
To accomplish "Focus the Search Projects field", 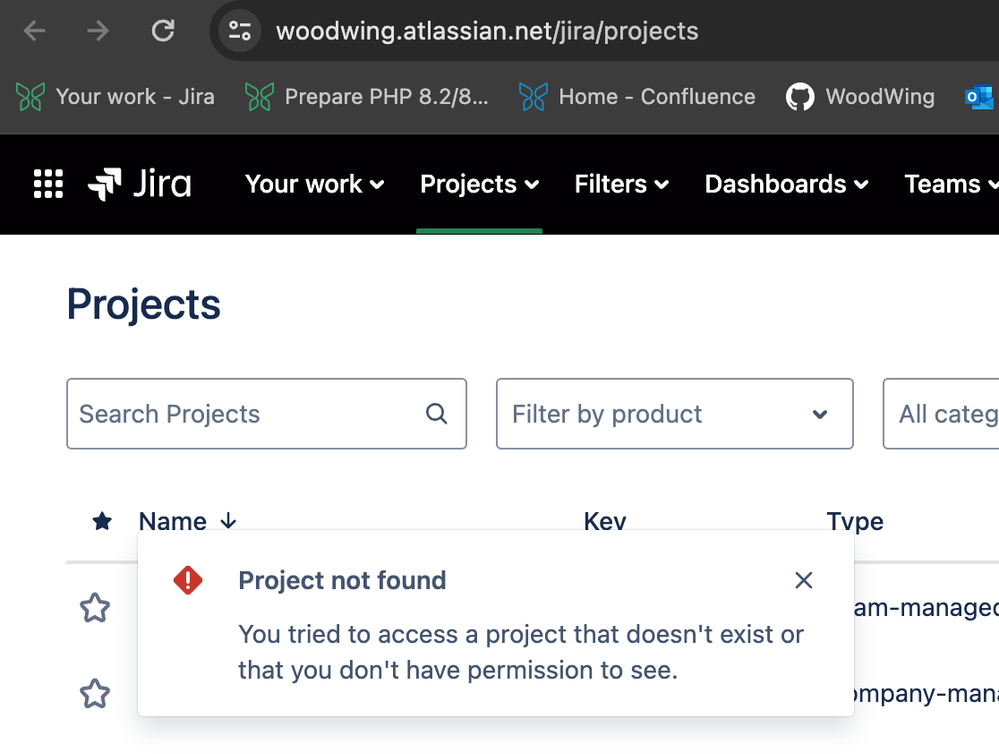I will click(266, 414).
